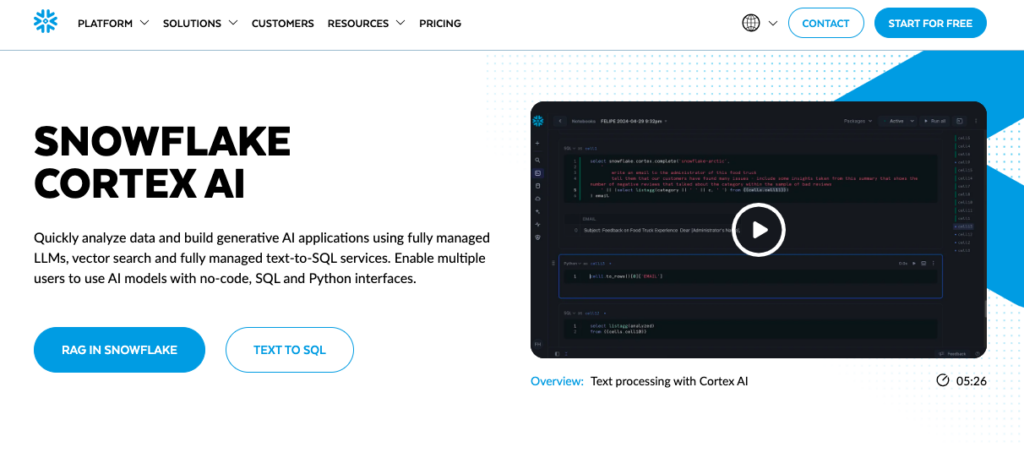Click the Snowflake logo inside video preview
Viewport: 1024px width, 458px height.
(x=538, y=121)
